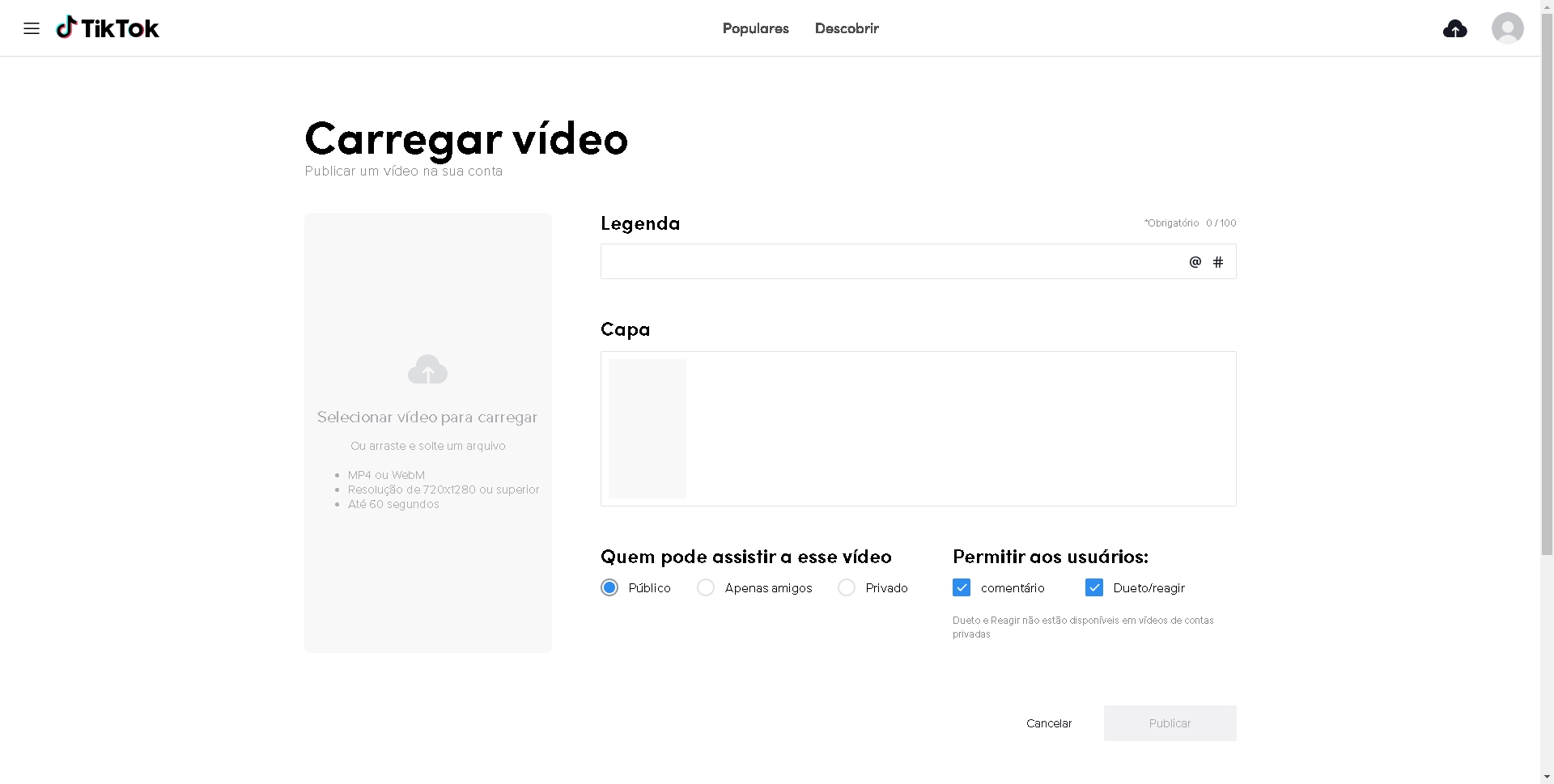Image resolution: width=1554 pixels, height=784 pixels.
Task: Select the Privado radio option
Action: coord(847,587)
